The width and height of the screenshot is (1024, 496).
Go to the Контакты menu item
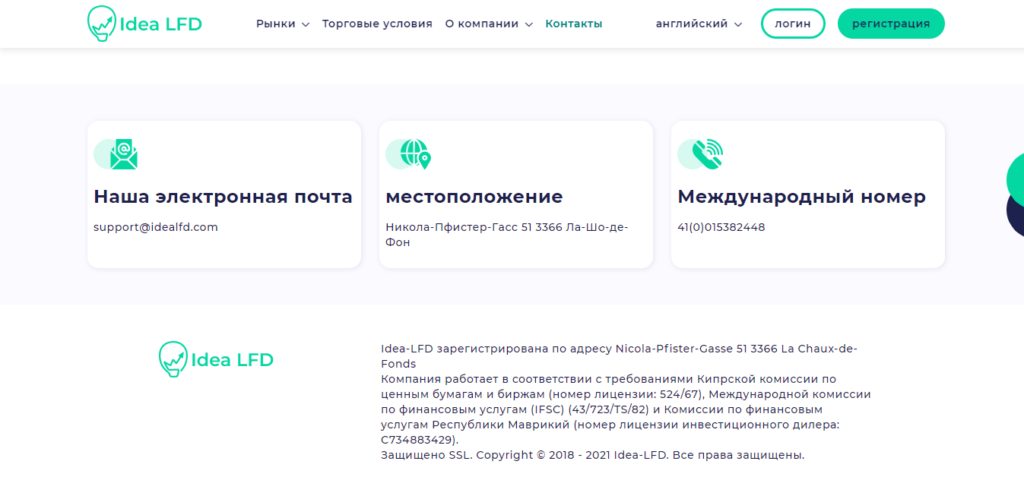tap(573, 24)
